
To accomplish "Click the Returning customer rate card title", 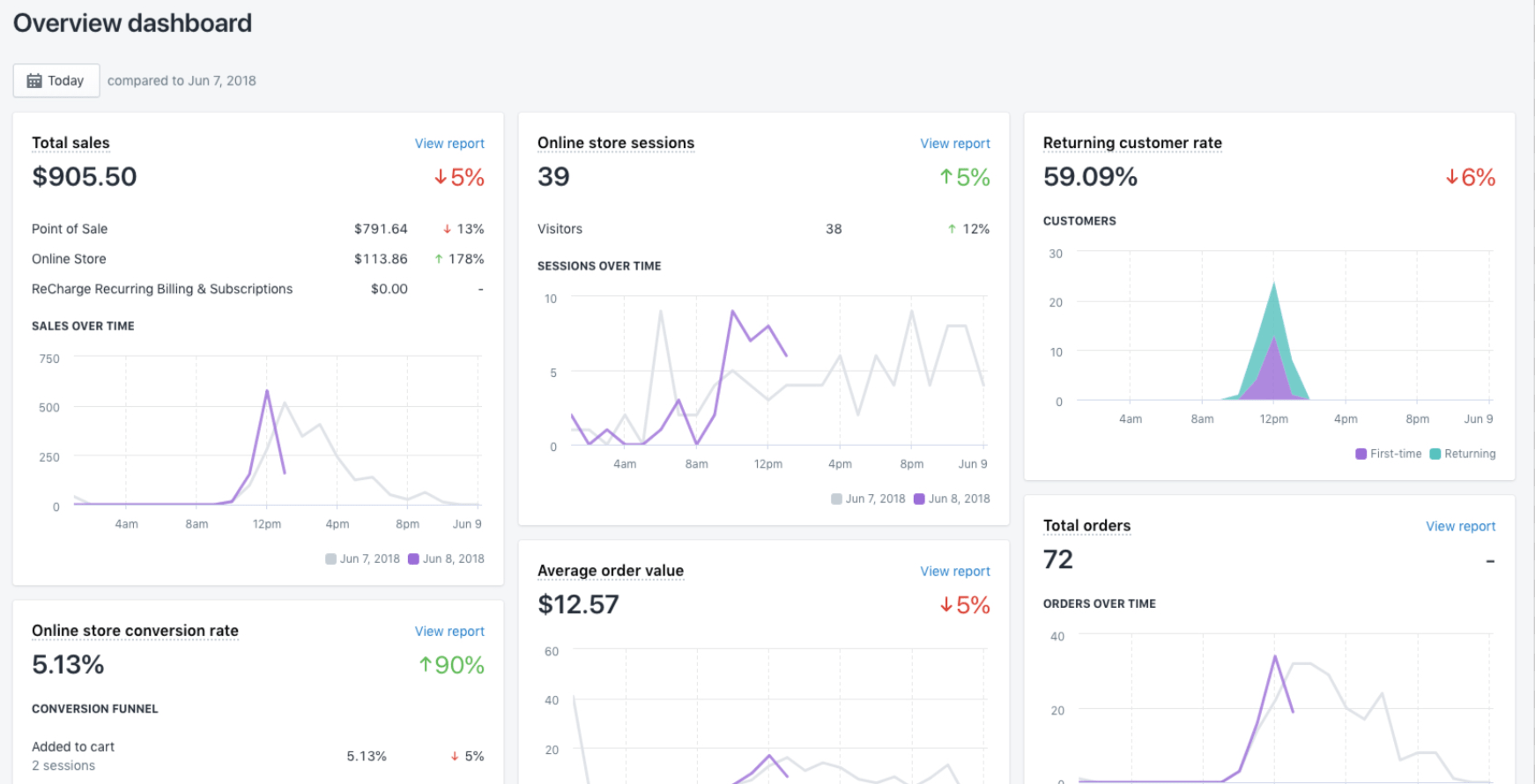I will [x=1132, y=143].
